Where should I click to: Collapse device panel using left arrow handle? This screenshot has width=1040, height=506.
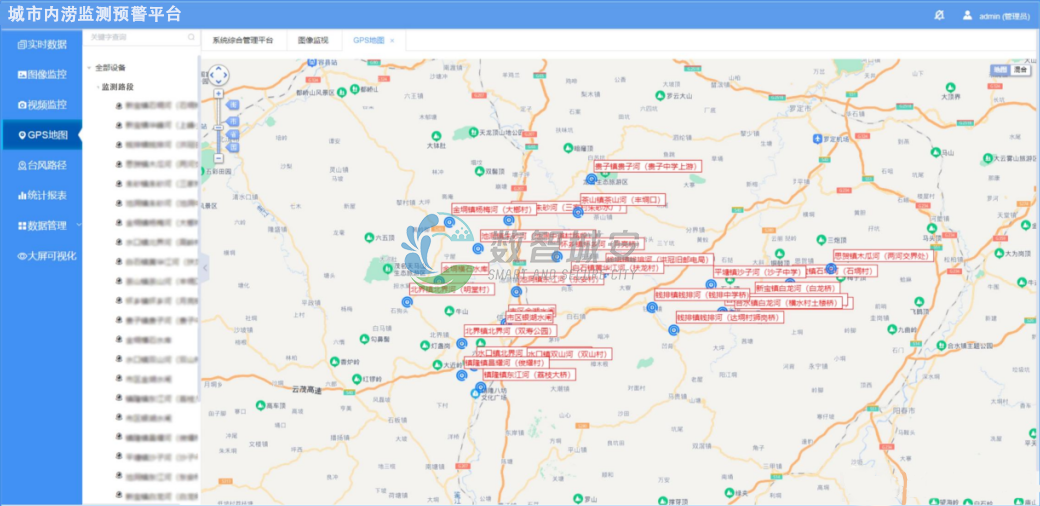[205, 268]
